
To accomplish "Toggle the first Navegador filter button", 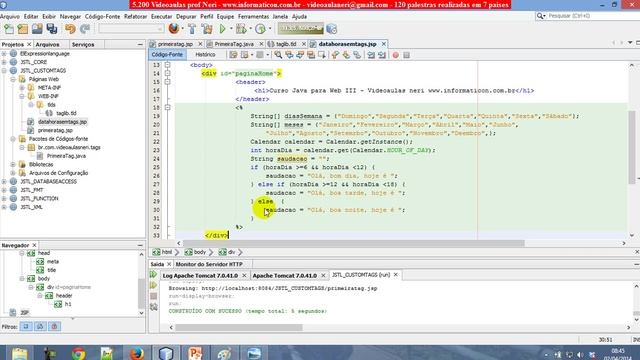I will click(x=26, y=327).
